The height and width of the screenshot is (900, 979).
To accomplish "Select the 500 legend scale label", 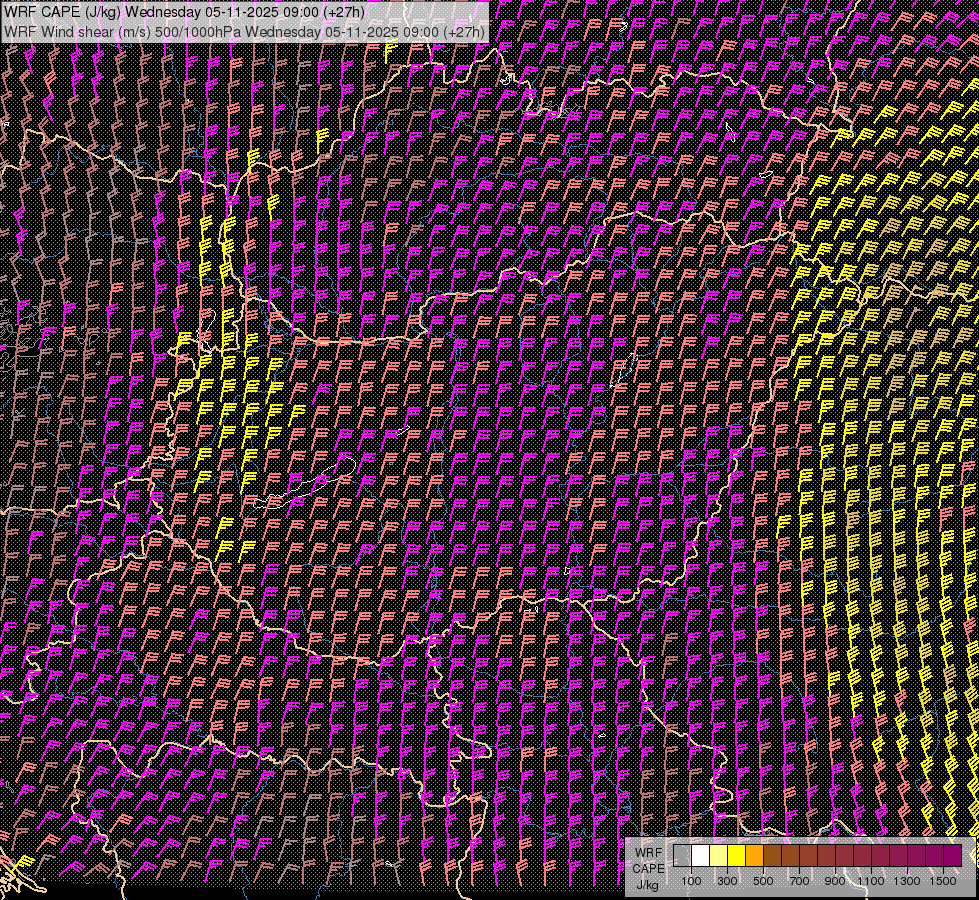I will [x=763, y=881].
